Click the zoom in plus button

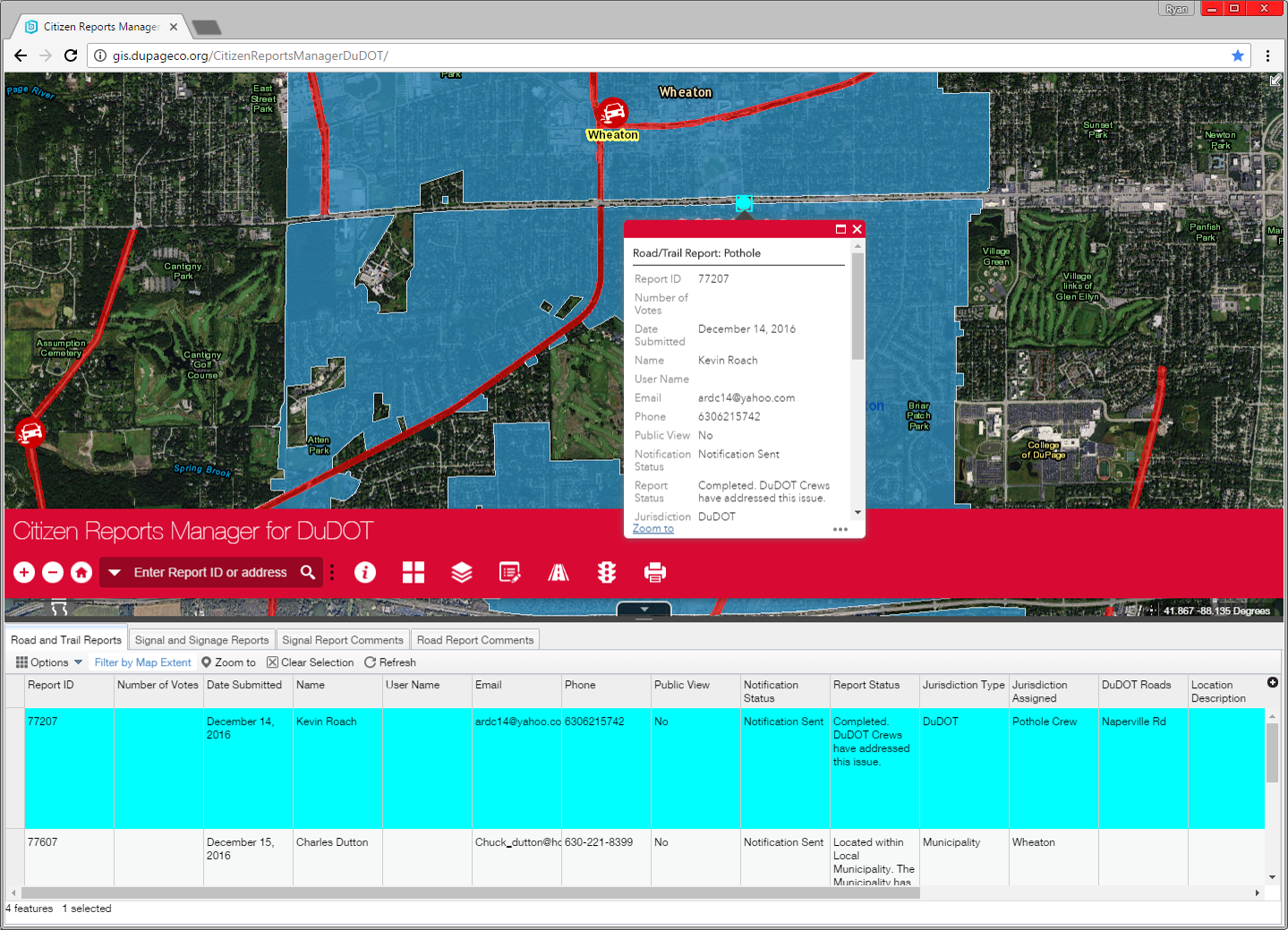tap(24, 573)
